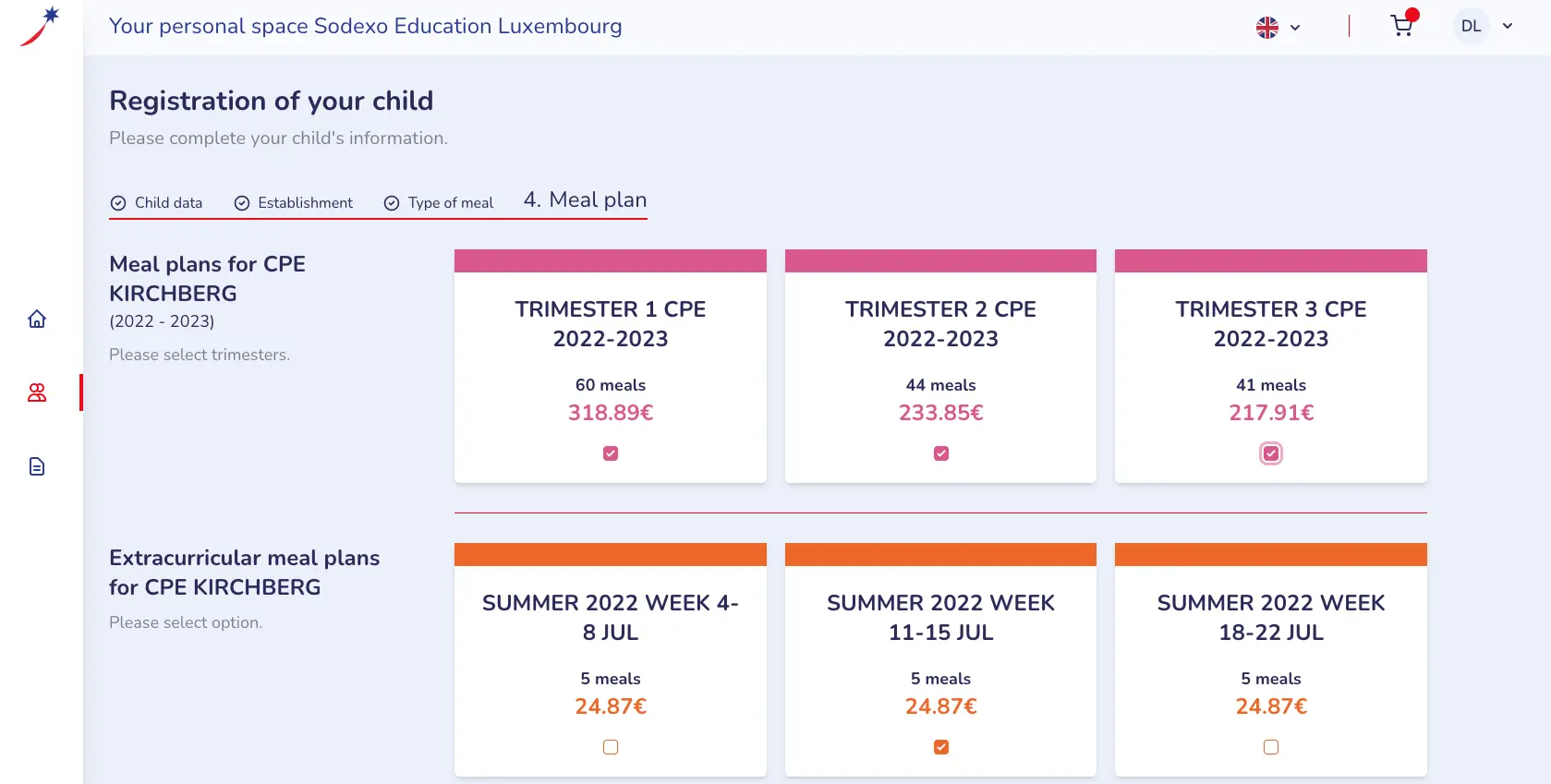Open the home icon in sidebar
The image size is (1551, 784).
37,319
